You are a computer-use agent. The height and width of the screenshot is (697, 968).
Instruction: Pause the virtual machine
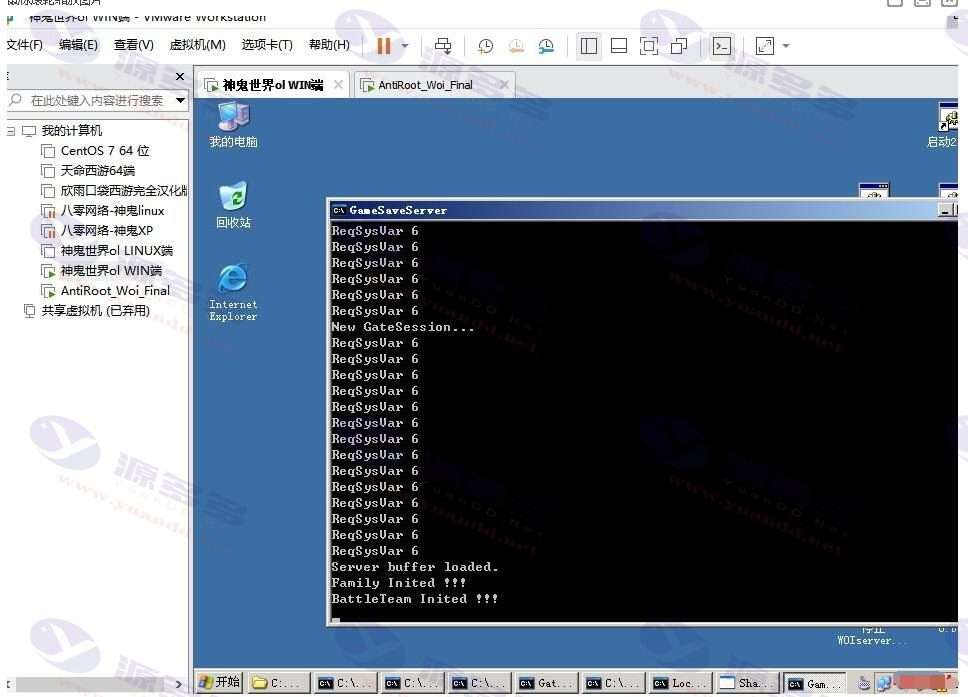[383, 46]
